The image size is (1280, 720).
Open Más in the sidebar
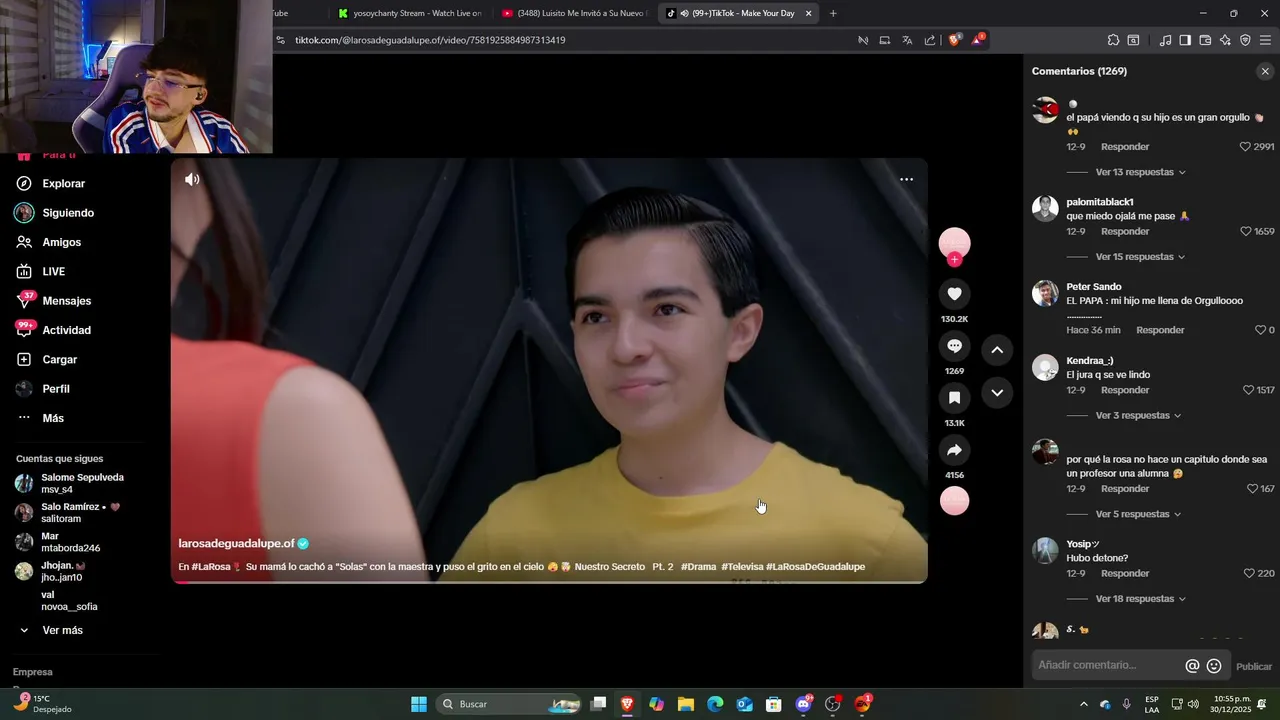53,418
